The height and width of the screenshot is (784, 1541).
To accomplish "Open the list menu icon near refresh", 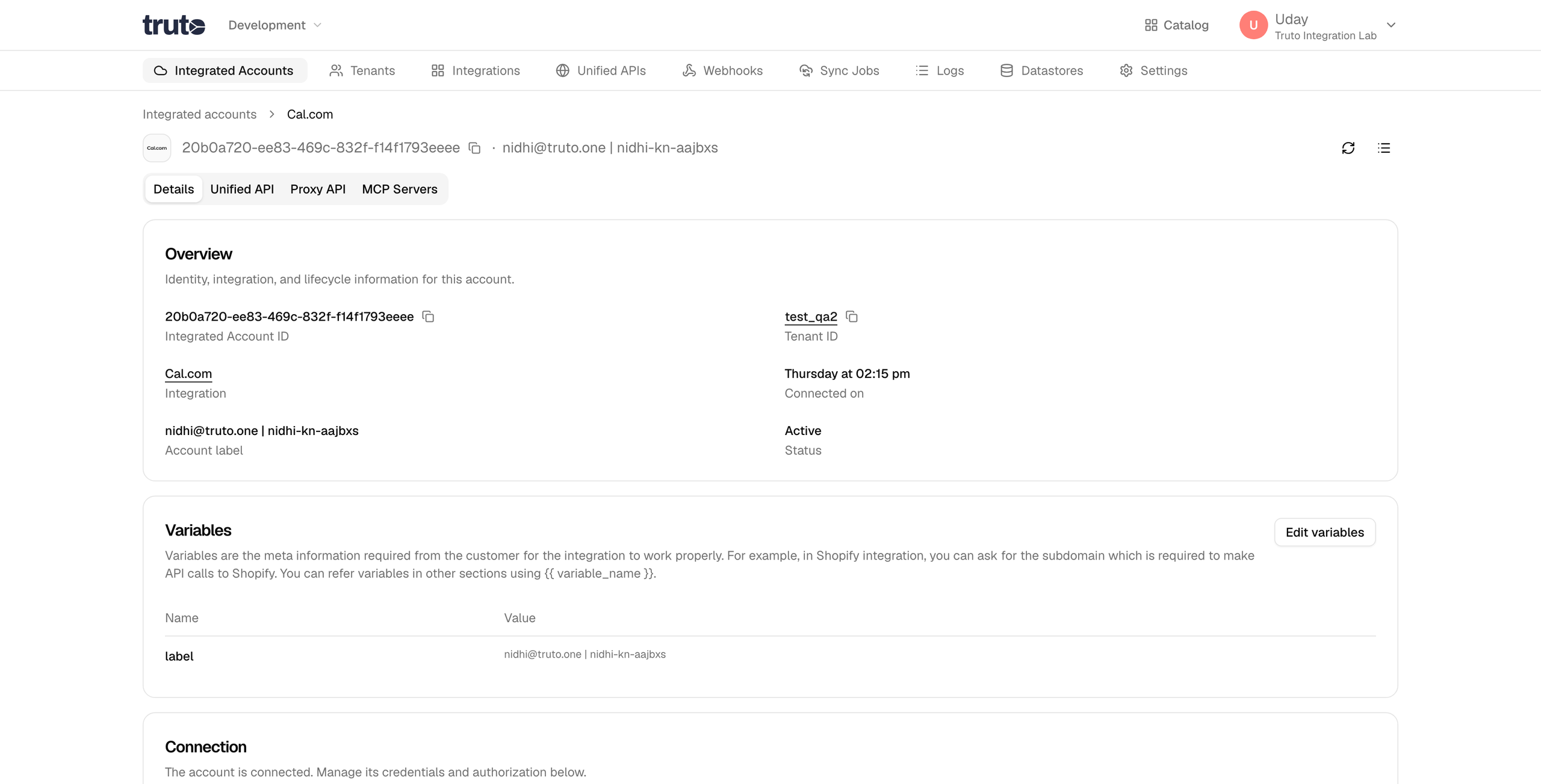I will (1383, 148).
